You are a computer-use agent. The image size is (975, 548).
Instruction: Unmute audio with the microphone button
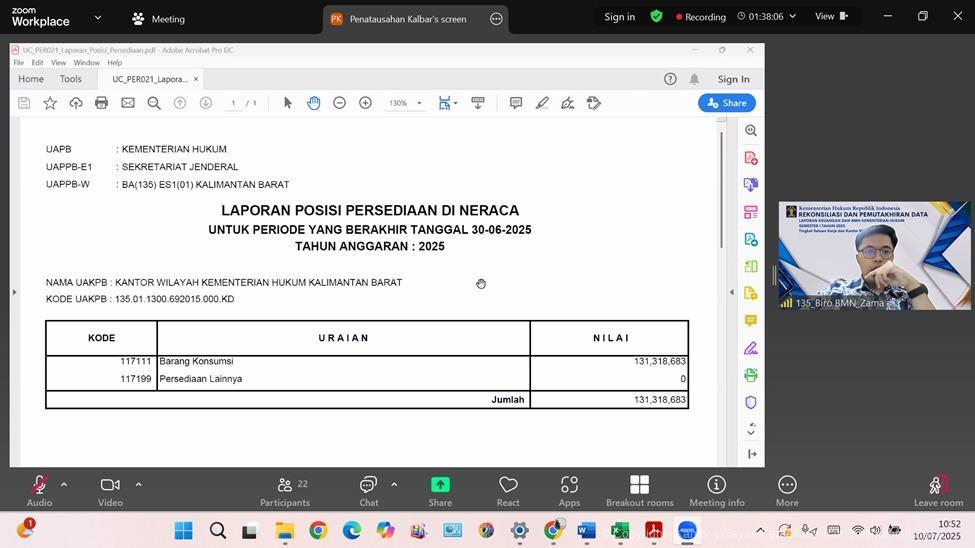click(x=39, y=491)
